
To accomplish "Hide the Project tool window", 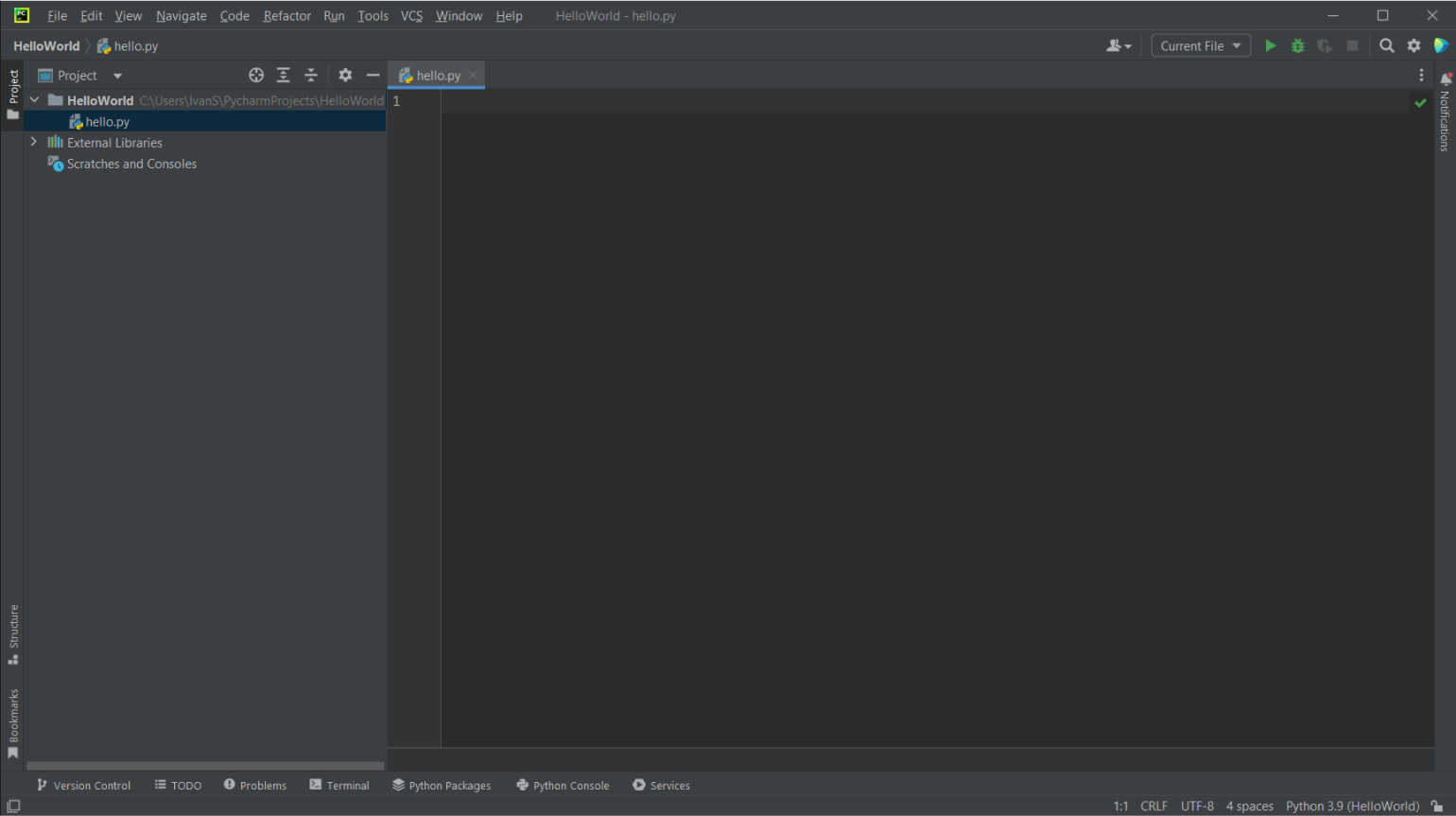I will pos(373,75).
